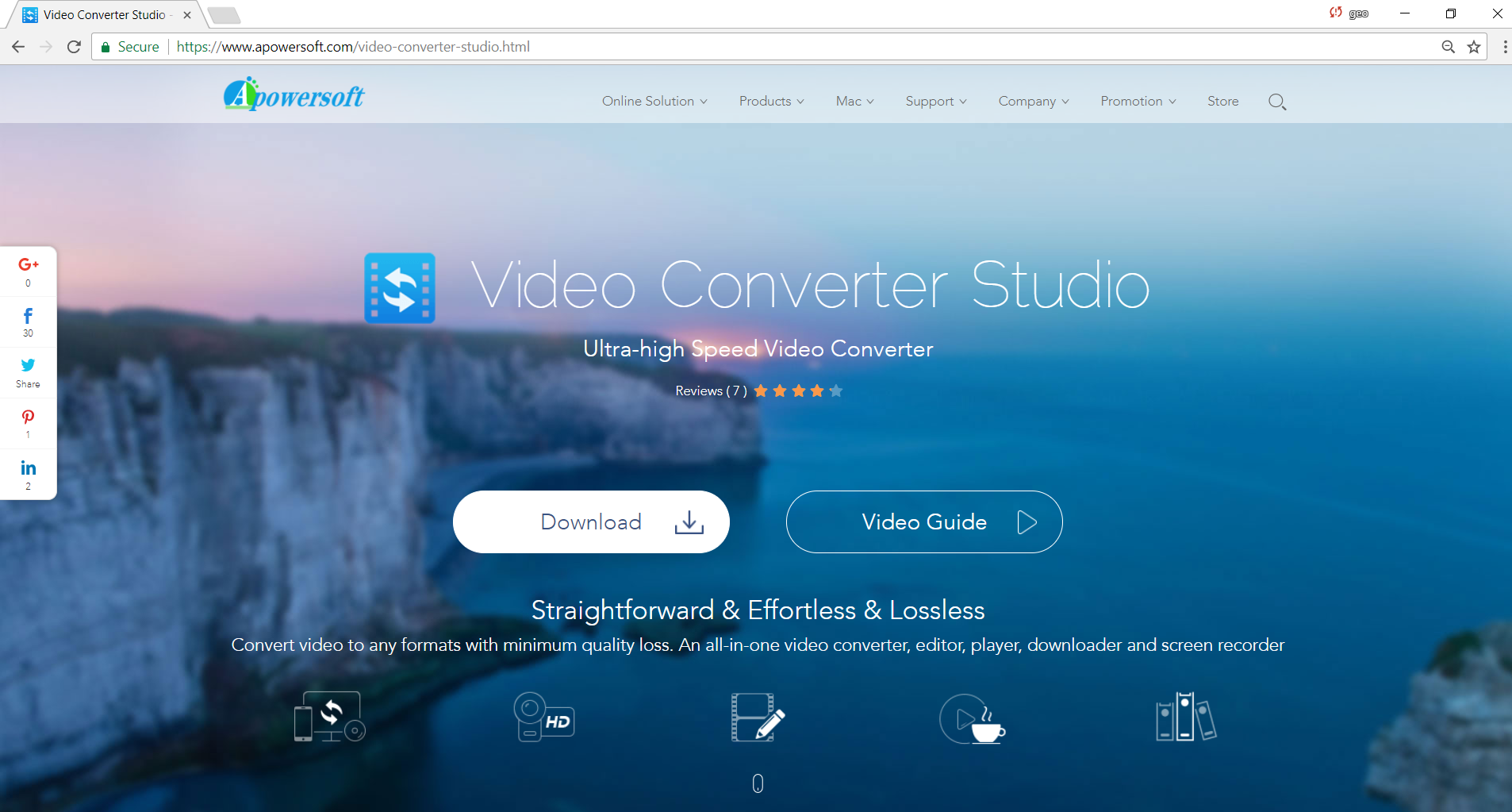Image resolution: width=1512 pixels, height=812 pixels.
Task: Expand the Mac menu
Action: (x=854, y=101)
